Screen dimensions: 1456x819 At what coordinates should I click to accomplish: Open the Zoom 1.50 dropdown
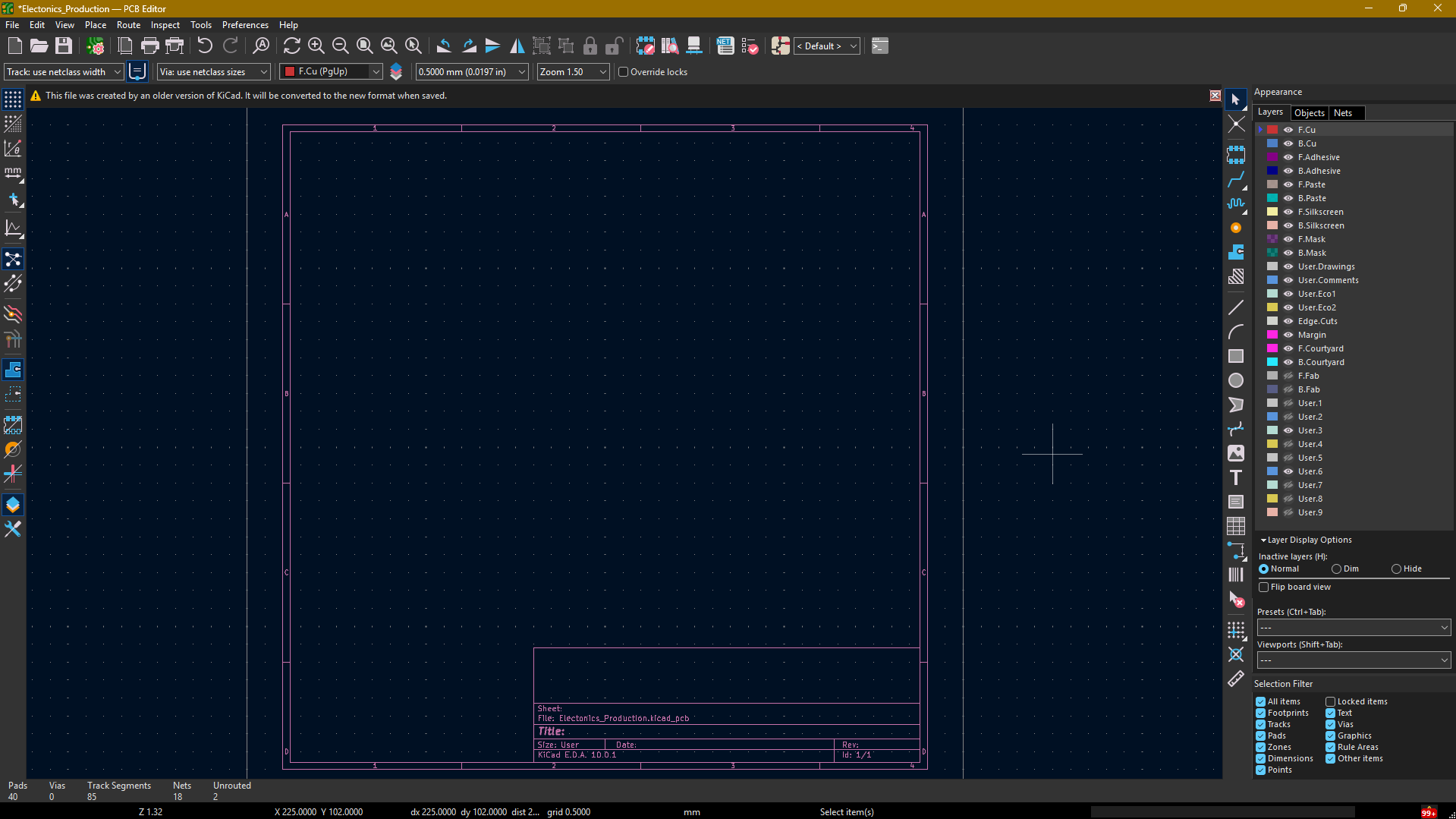pos(573,72)
